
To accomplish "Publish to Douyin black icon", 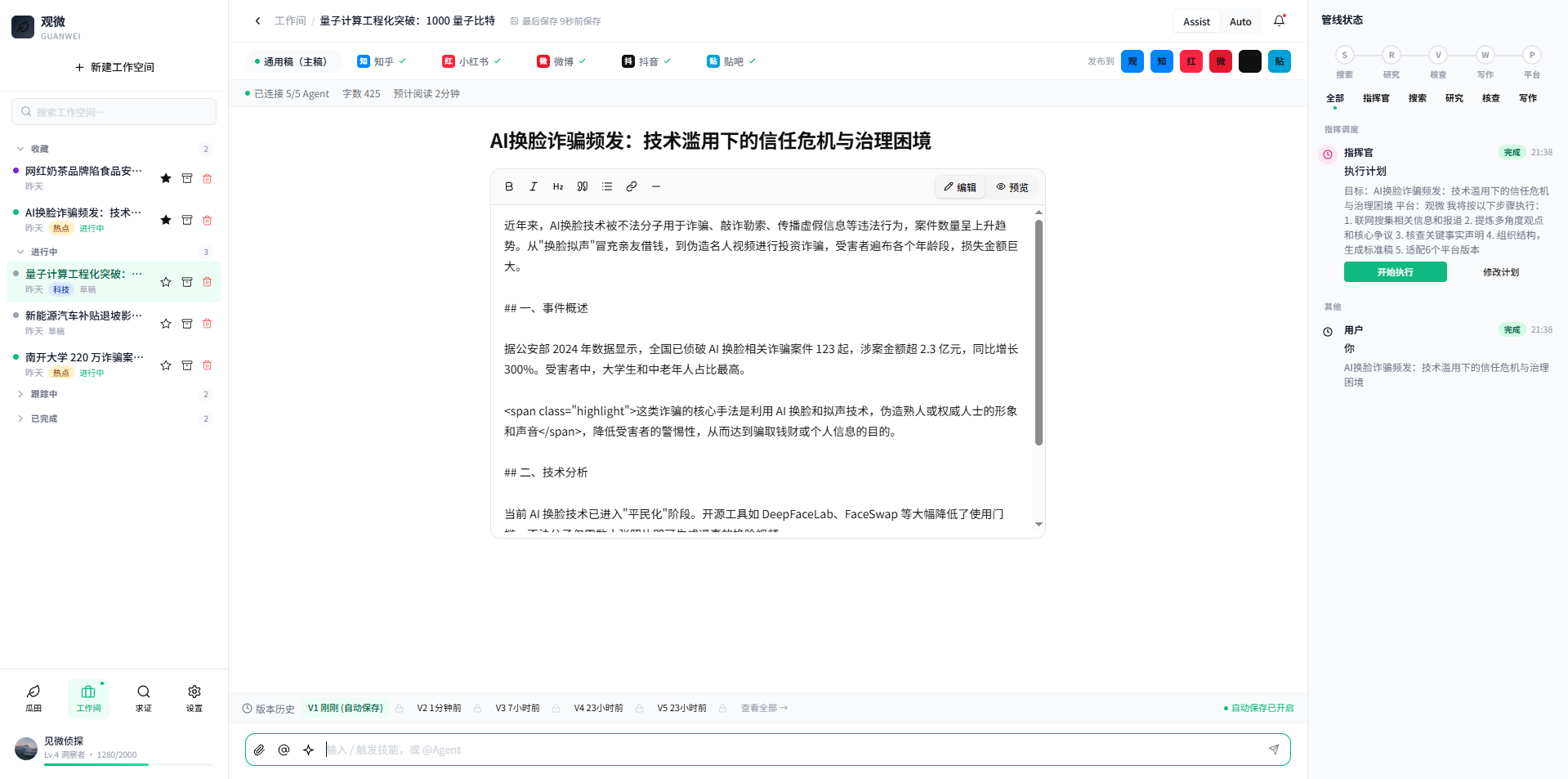I will coord(1250,61).
